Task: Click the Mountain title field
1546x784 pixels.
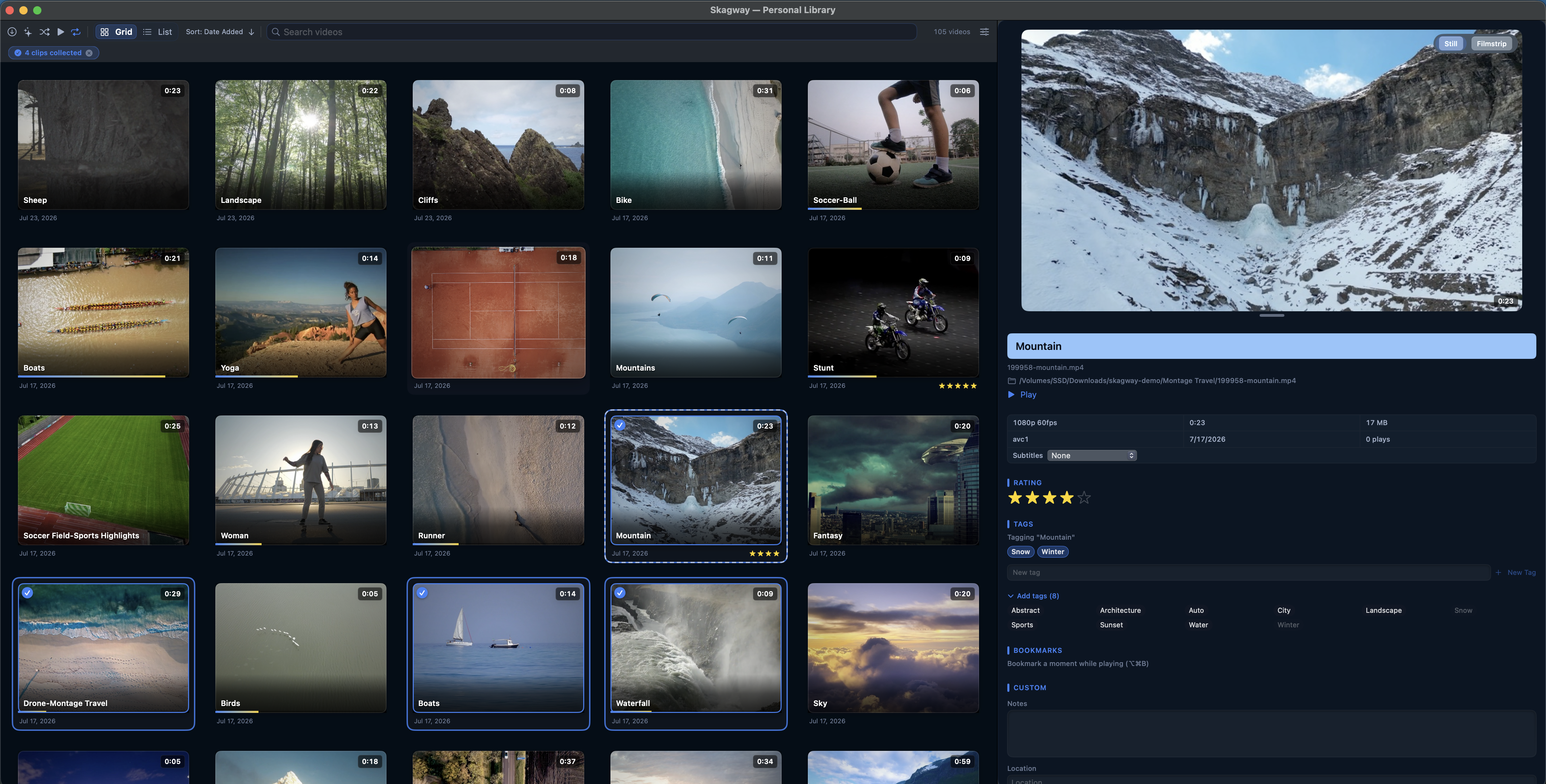Action: [1271, 346]
